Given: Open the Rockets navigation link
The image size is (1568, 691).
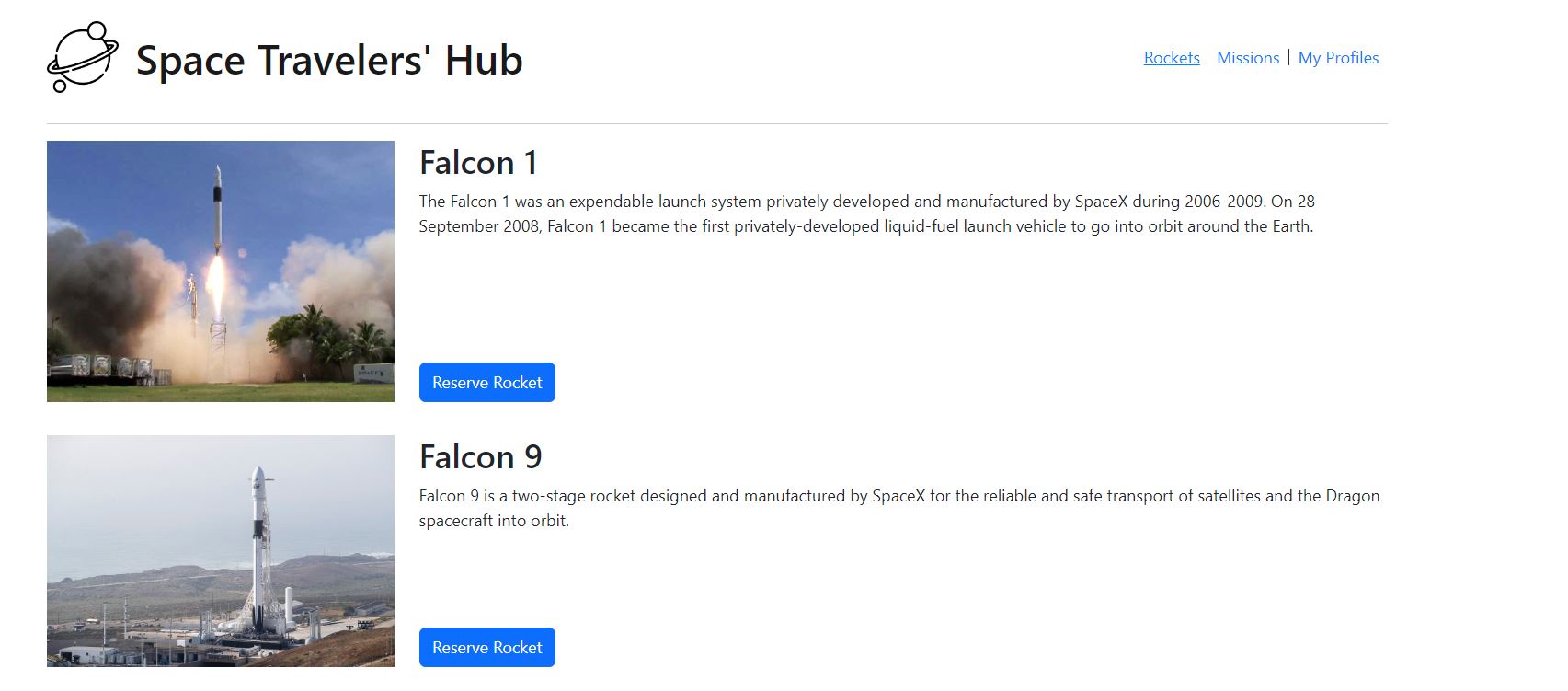Looking at the screenshot, I should (1172, 58).
